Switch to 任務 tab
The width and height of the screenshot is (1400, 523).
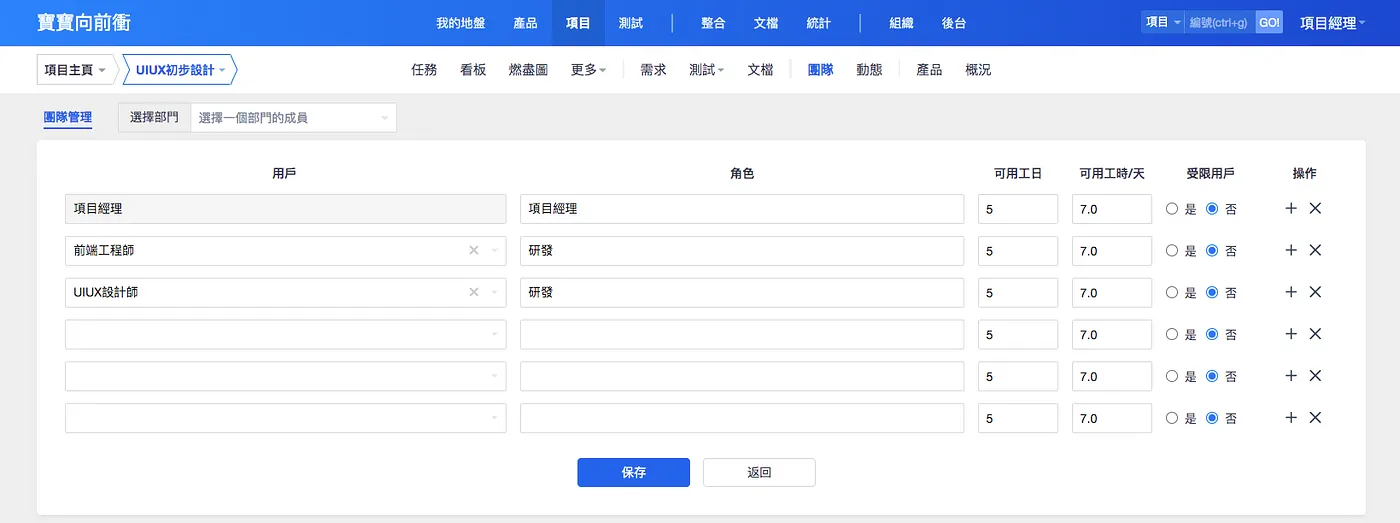(424, 70)
